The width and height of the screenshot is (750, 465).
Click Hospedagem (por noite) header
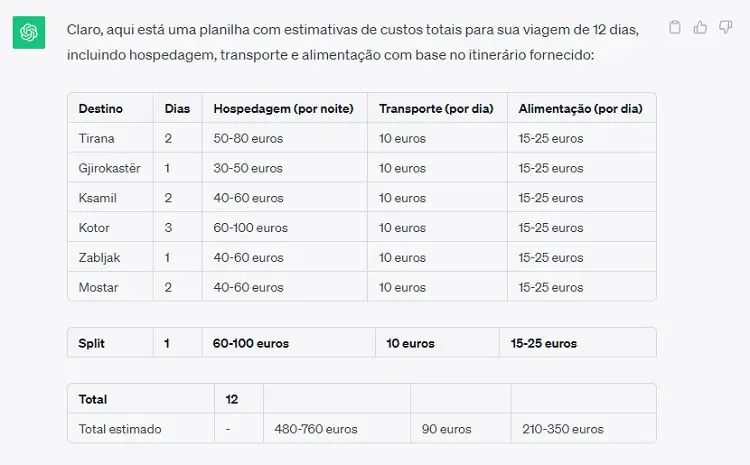284,109
